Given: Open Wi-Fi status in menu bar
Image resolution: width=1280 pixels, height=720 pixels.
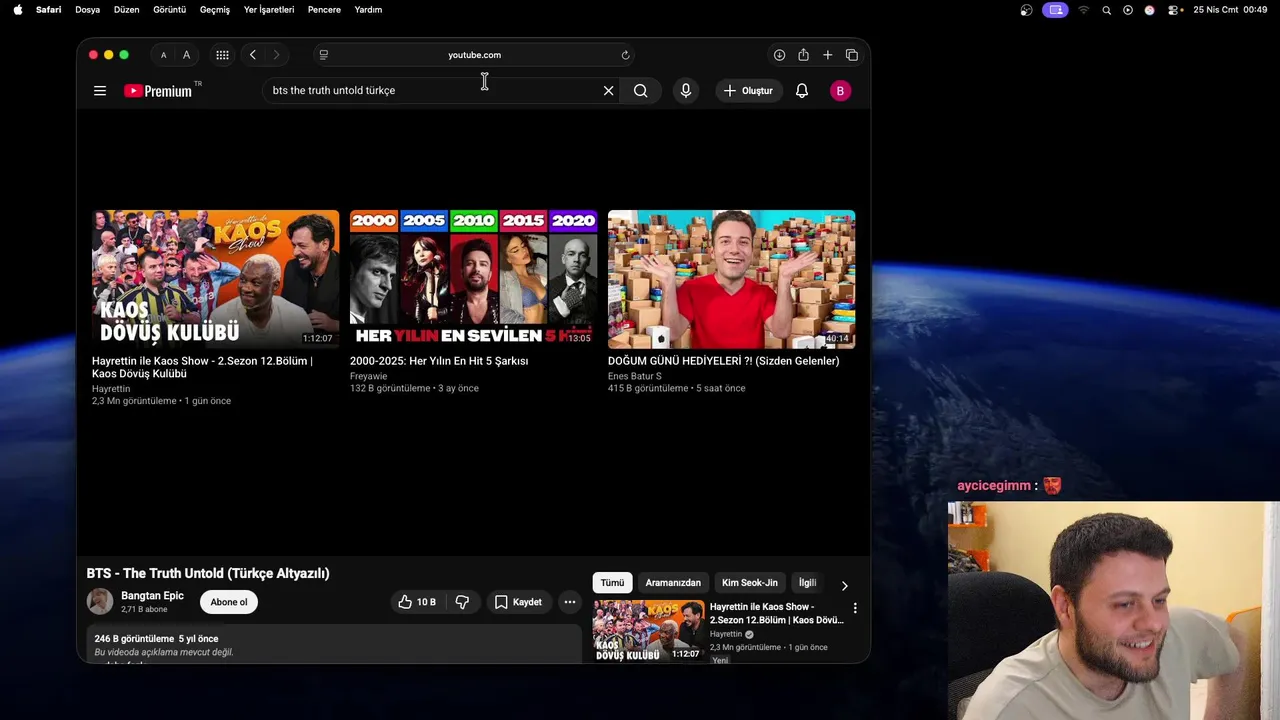Looking at the screenshot, I should tap(1083, 10).
